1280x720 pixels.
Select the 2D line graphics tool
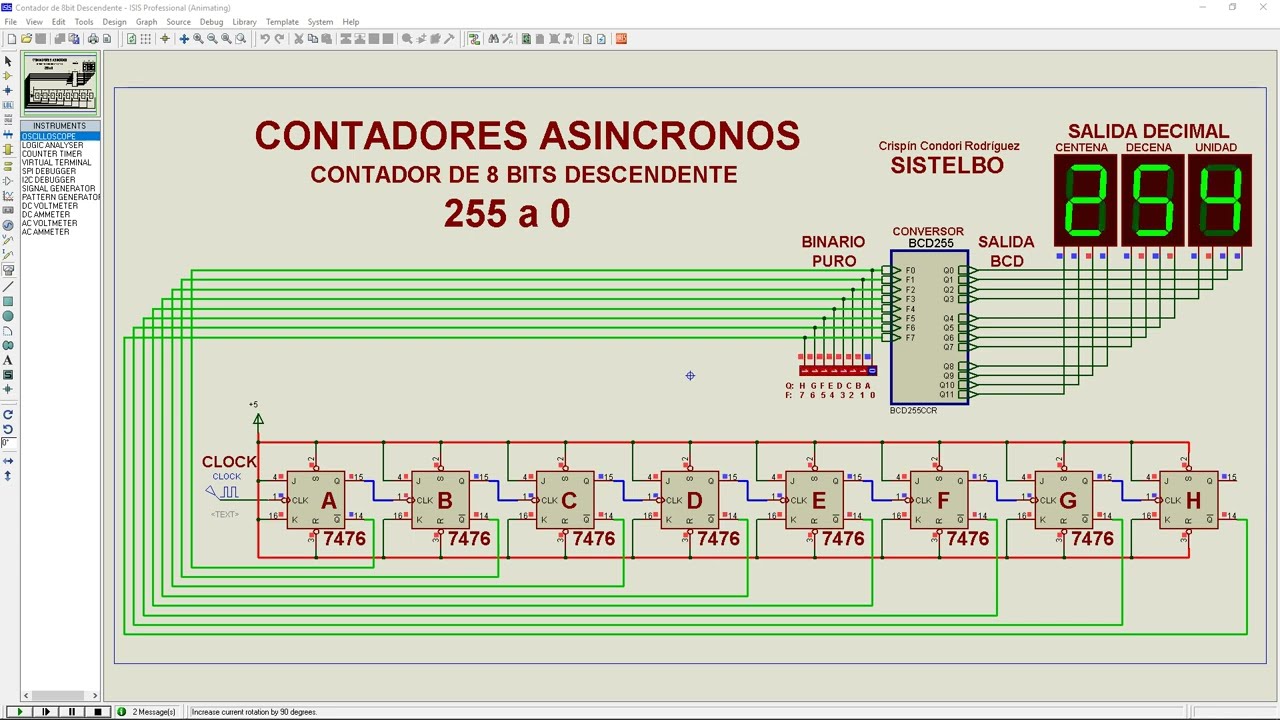(x=8, y=287)
